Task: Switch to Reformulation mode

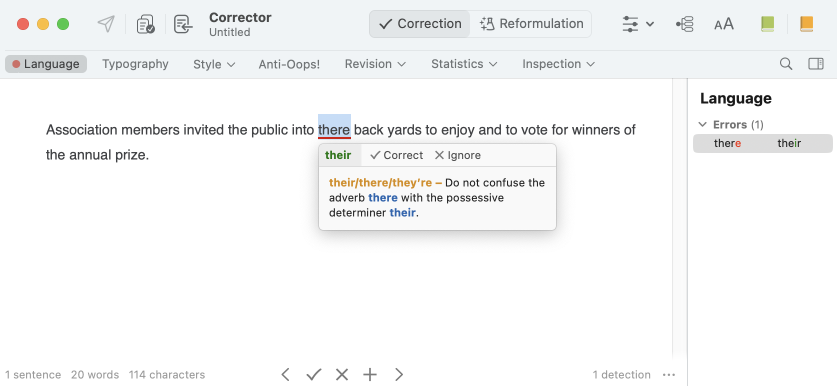Action: click(x=531, y=24)
